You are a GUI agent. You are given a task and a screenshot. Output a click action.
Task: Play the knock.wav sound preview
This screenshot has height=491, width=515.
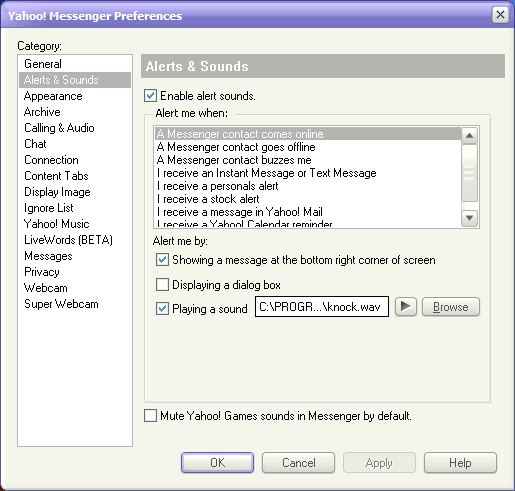click(x=406, y=307)
